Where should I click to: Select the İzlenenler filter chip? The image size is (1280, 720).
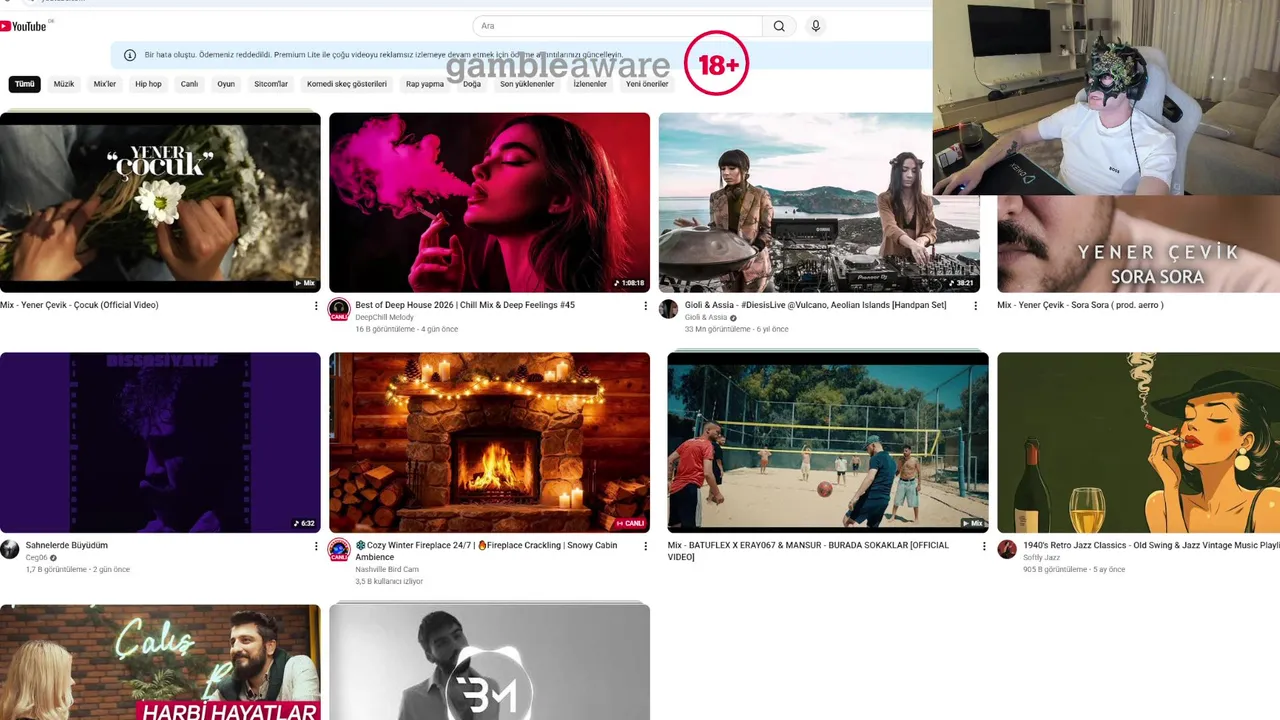(590, 84)
